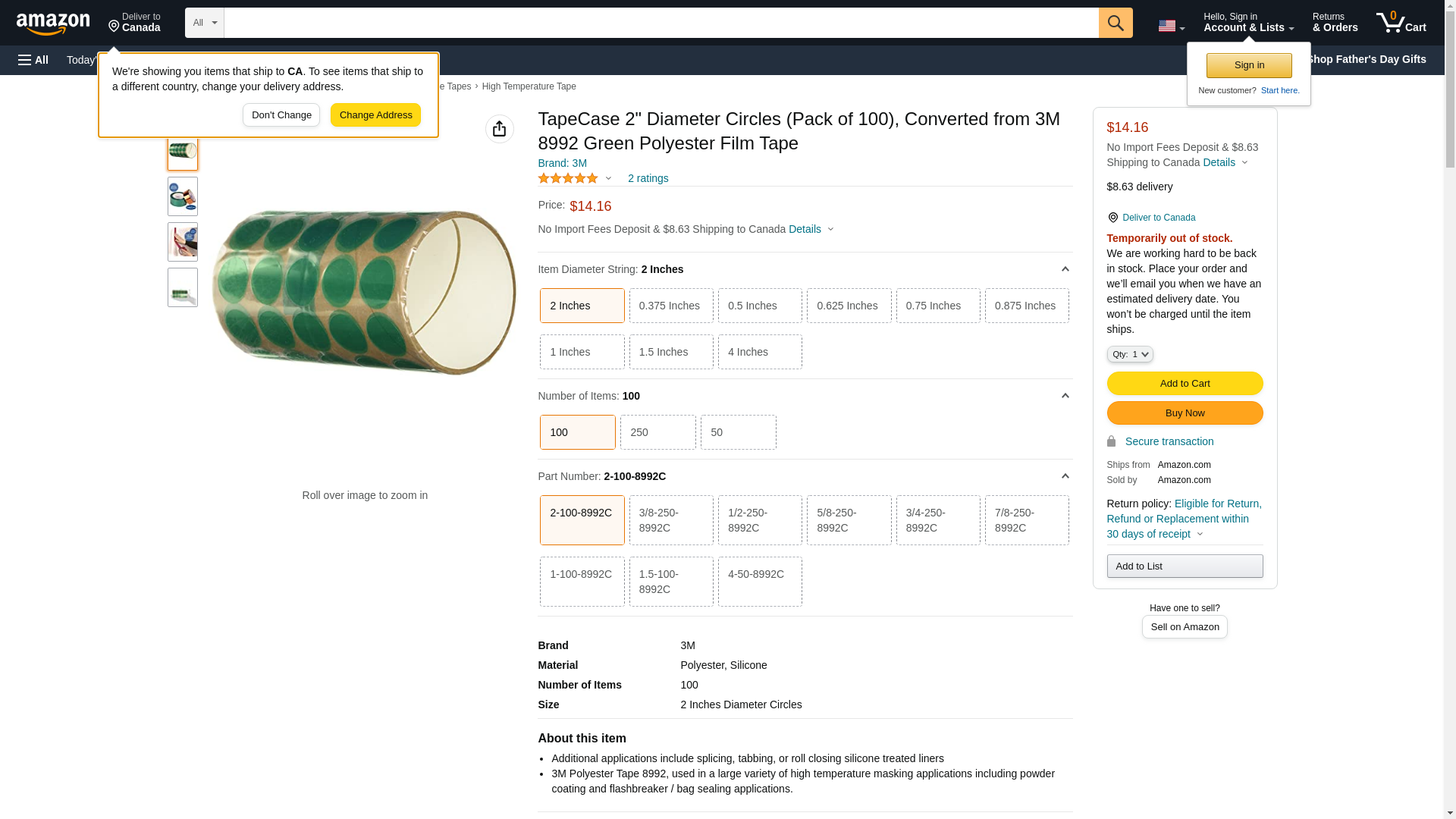The height and width of the screenshot is (819, 1456).
Task: Open the All search category dropdown
Action: (204, 23)
